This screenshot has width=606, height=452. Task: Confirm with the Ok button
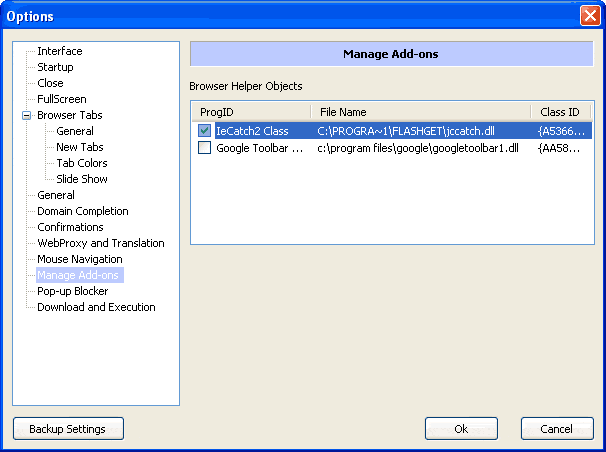click(x=461, y=428)
